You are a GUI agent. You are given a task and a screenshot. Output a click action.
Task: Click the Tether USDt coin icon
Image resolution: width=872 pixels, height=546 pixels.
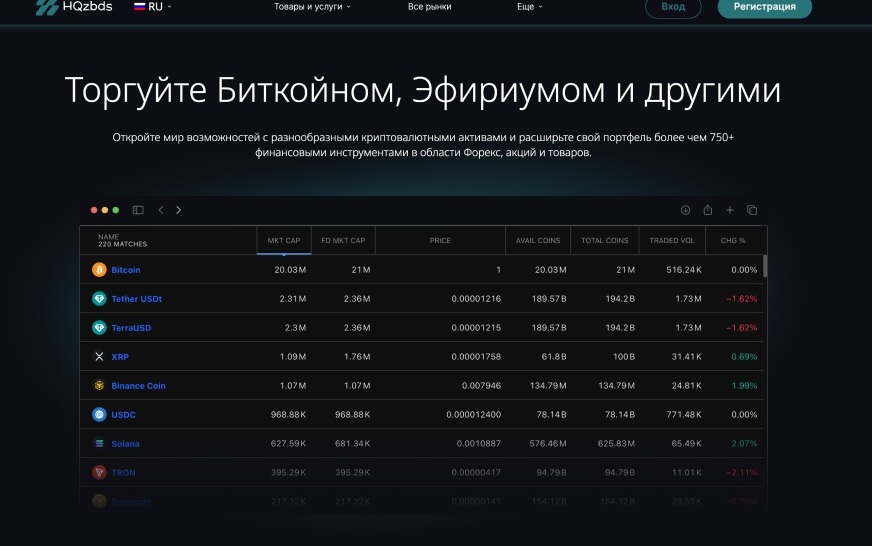[x=99, y=299]
